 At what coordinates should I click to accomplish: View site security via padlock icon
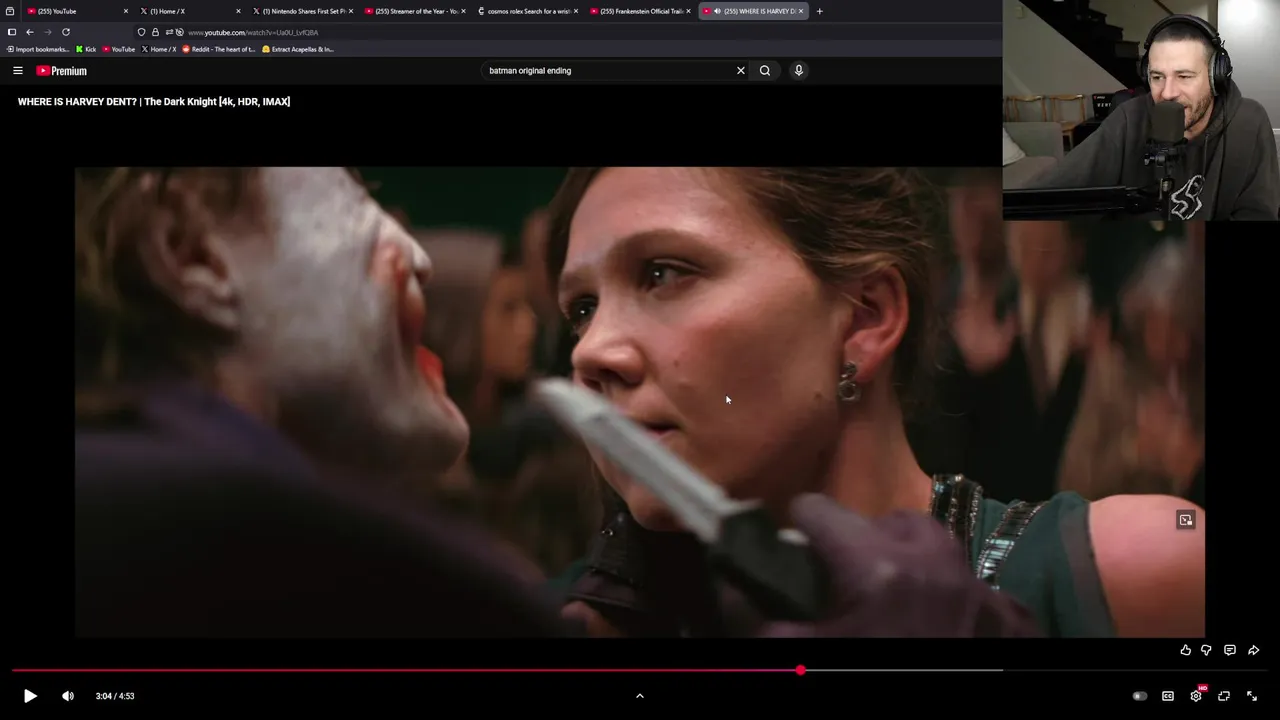(155, 32)
